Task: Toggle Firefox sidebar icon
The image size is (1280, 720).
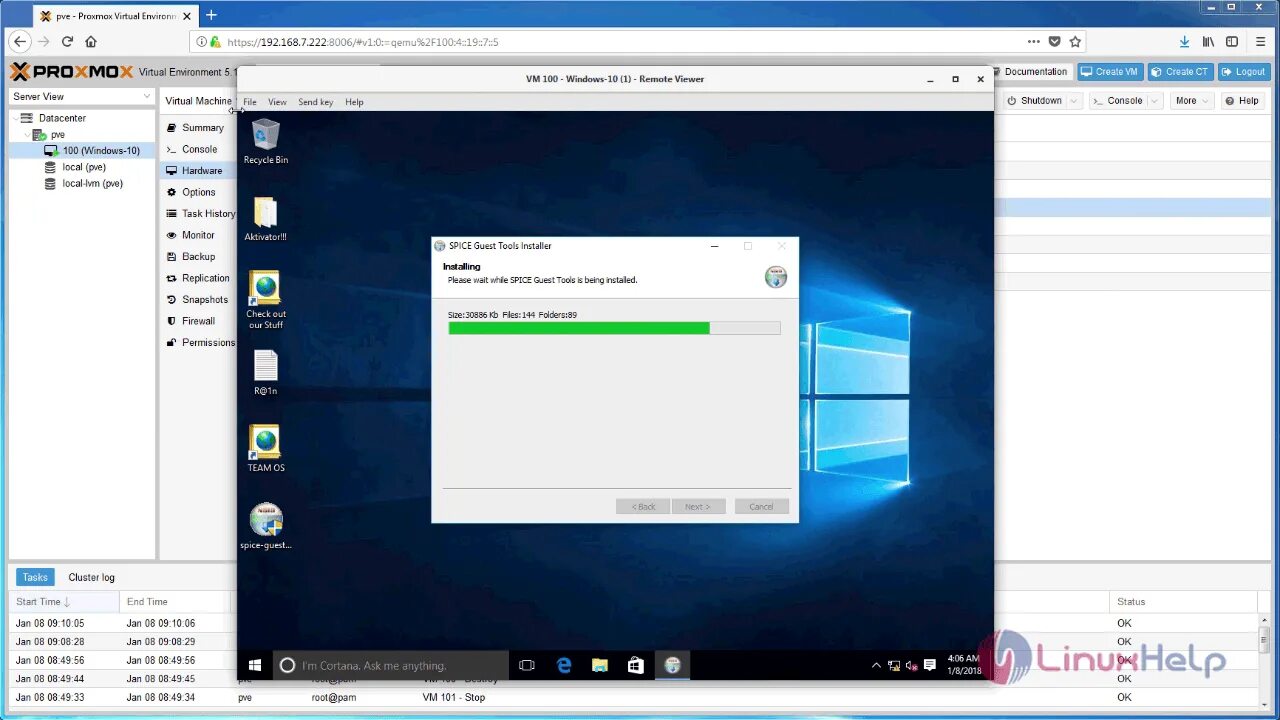Action: pos(1232,42)
